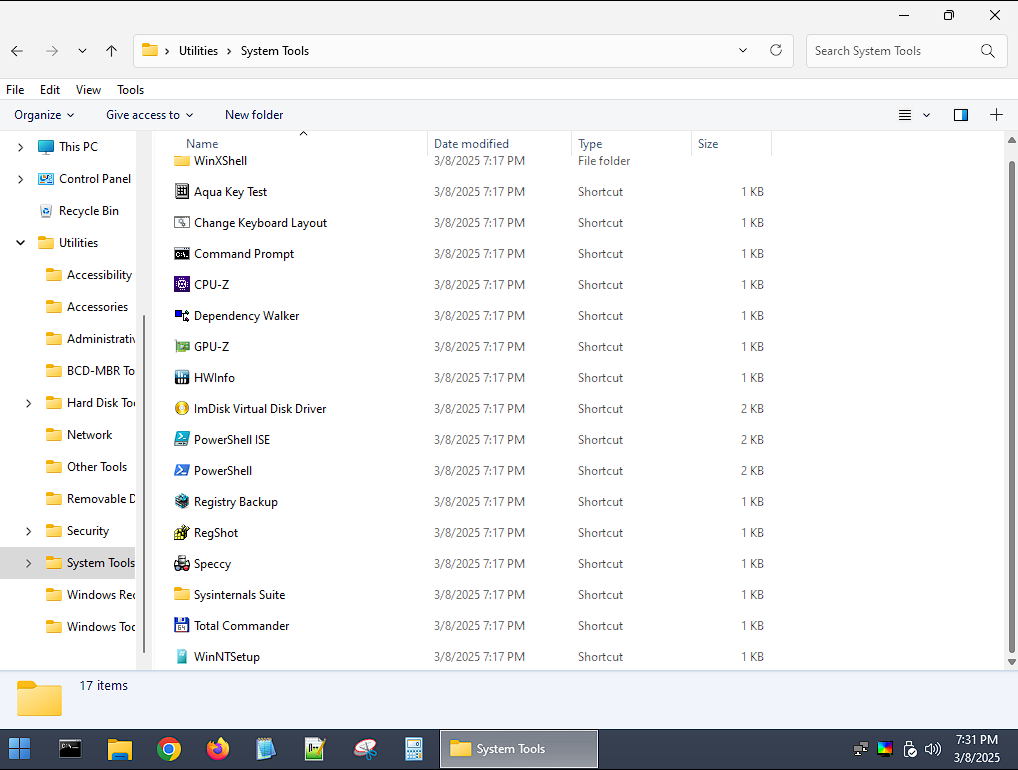This screenshot has height=770, width=1018.
Task: Open the Give access to dropdown
Action: point(149,115)
